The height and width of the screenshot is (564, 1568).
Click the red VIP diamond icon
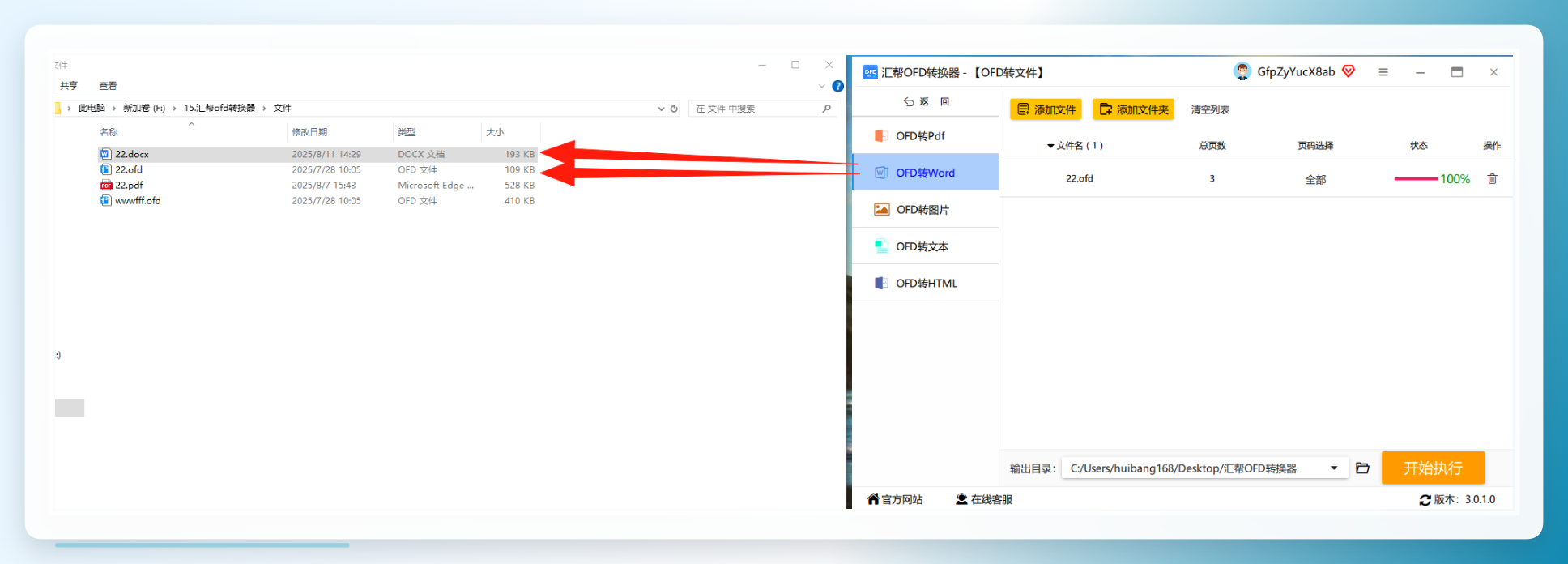tap(1349, 71)
